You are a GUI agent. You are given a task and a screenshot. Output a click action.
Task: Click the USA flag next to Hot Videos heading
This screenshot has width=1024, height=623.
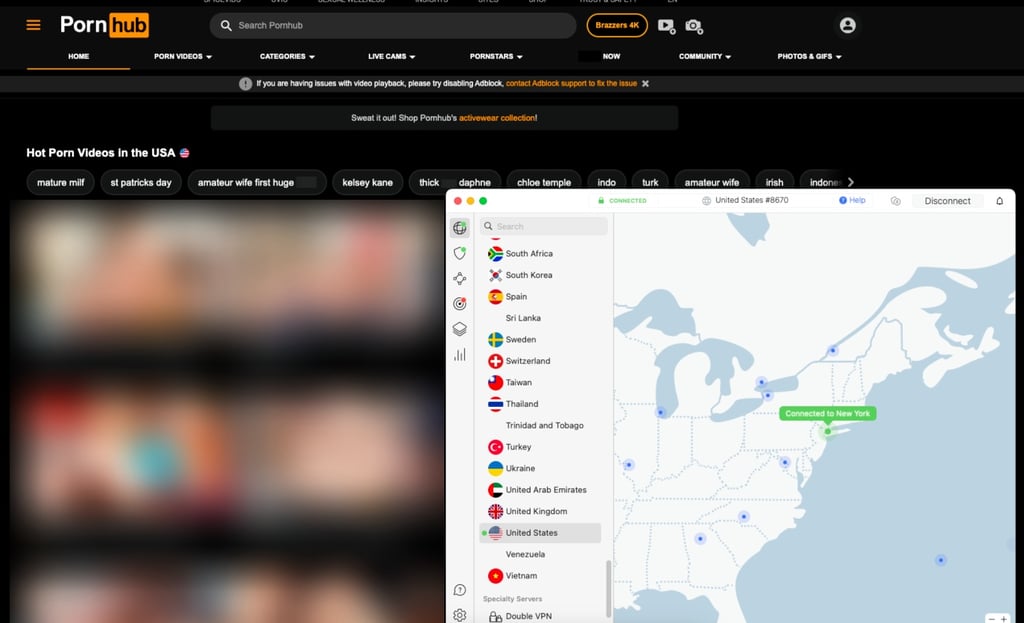tap(185, 153)
